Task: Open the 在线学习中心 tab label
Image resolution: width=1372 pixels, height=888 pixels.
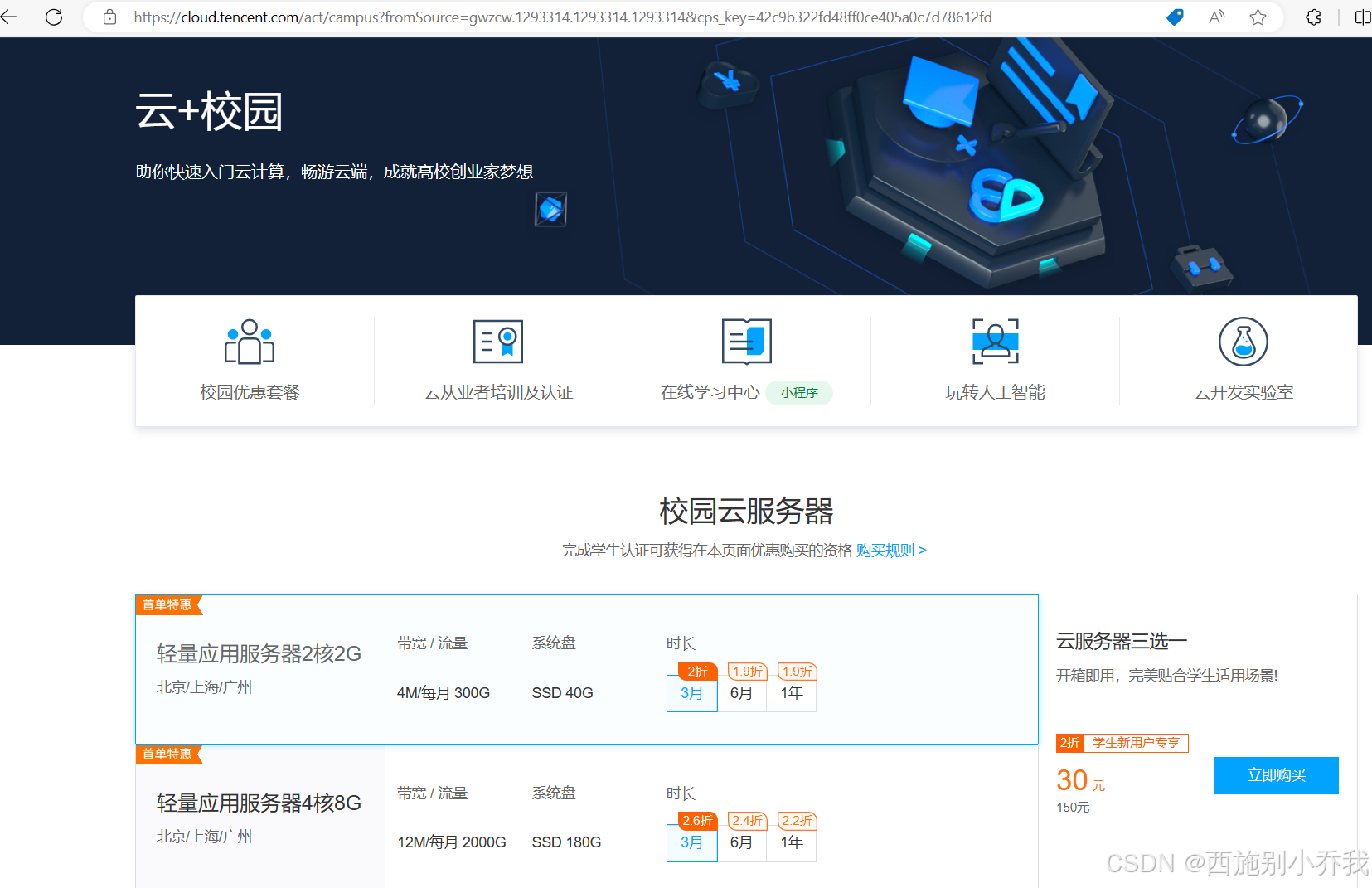Action: 710,392
